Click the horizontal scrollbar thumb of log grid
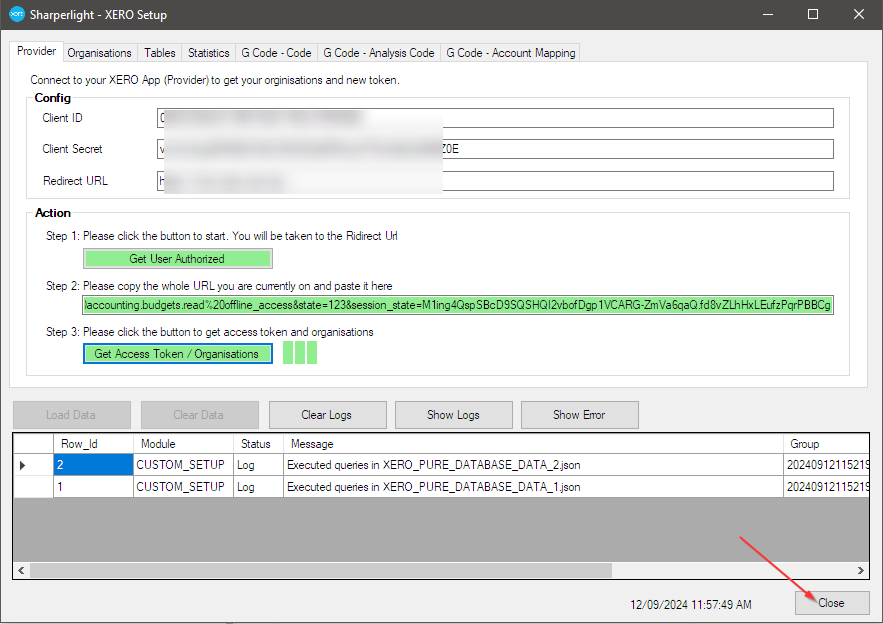The image size is (883, 624). (x=320, y=570)
